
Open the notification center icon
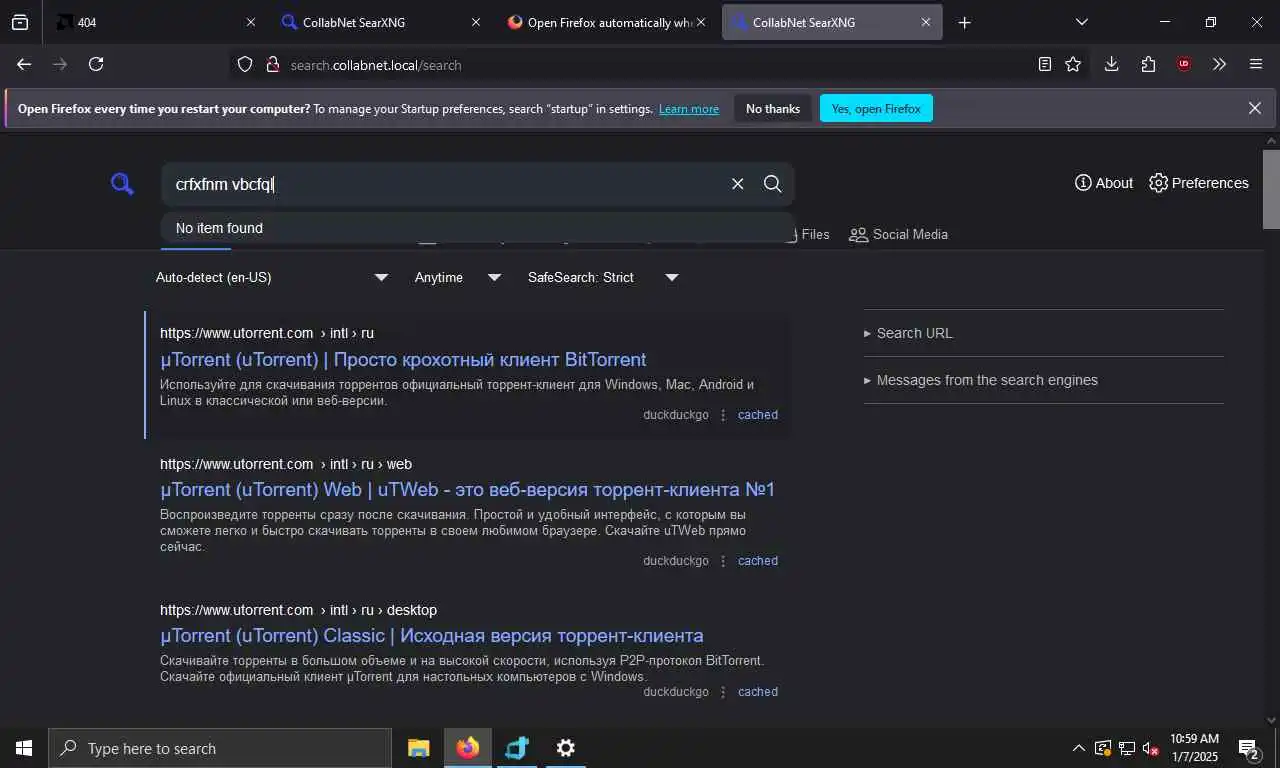1249,748
